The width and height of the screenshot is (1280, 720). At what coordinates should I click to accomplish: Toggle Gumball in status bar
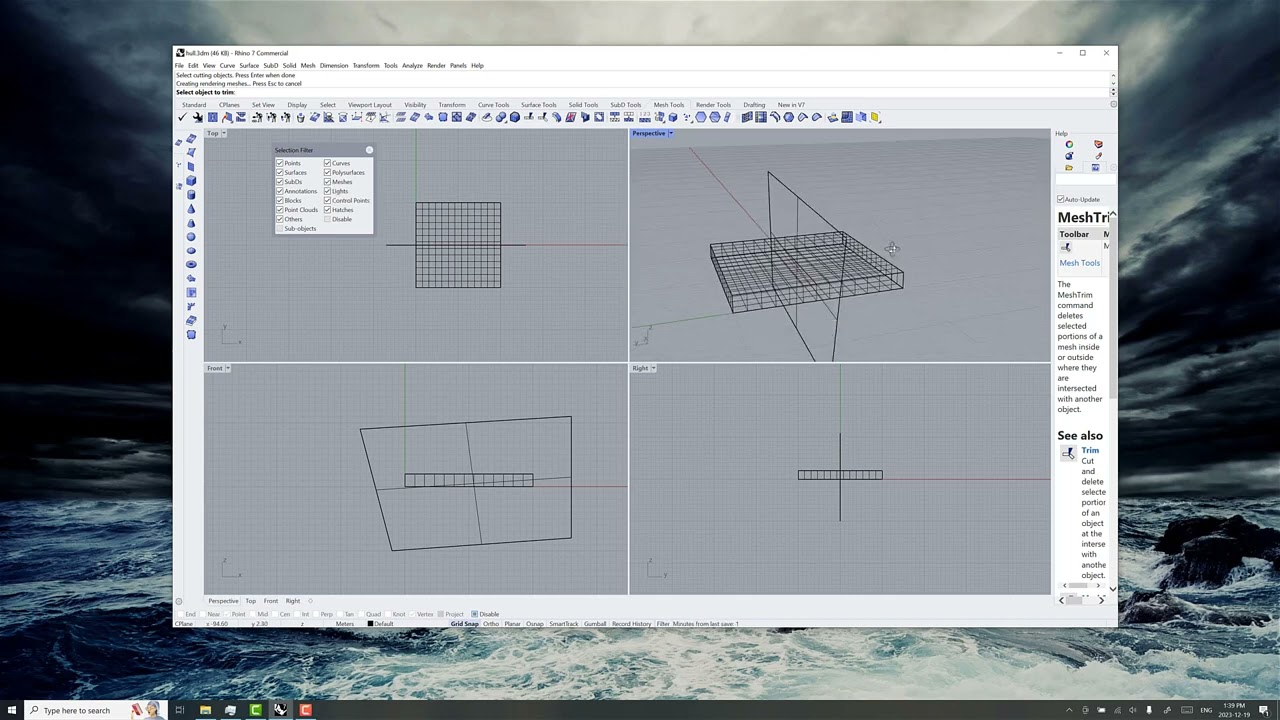[x=595, y=624]
